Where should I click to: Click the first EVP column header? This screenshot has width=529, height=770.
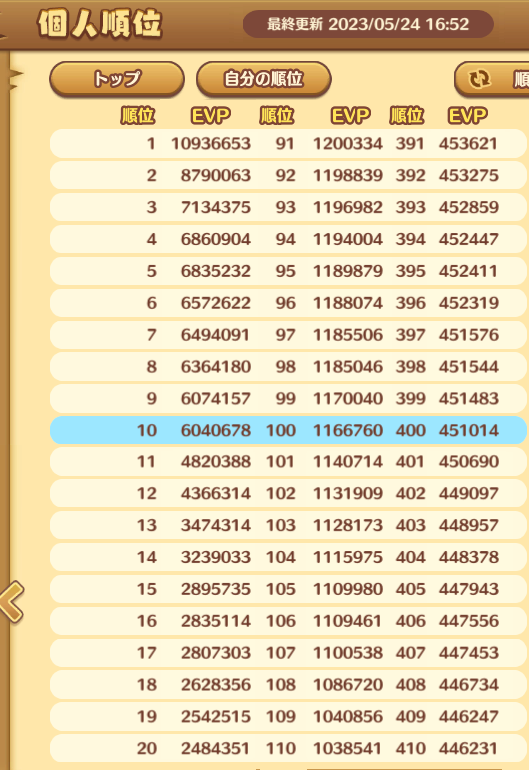click(211, 116)
